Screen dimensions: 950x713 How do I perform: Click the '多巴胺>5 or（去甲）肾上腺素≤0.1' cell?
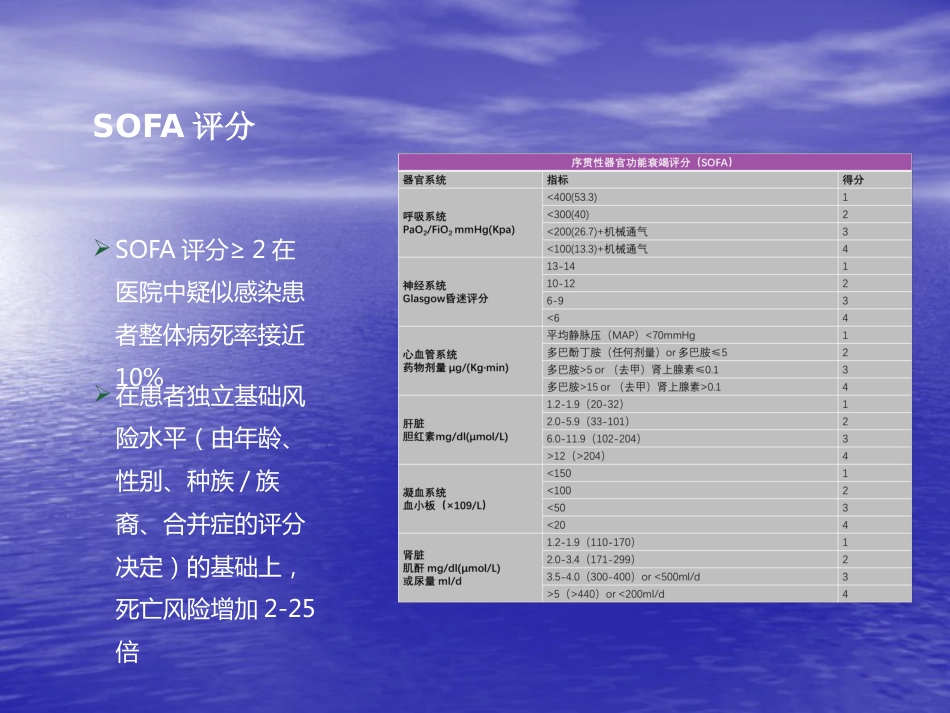[x=689, y=370]
